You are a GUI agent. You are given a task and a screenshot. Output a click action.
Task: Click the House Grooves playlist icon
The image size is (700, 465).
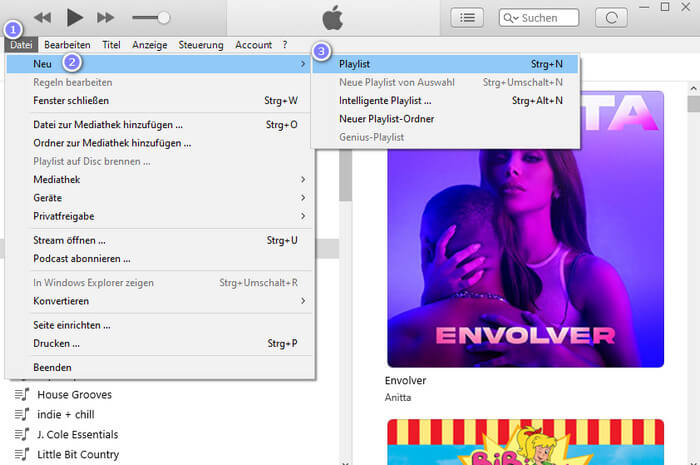pyautogui.click(x=20, y=395)
